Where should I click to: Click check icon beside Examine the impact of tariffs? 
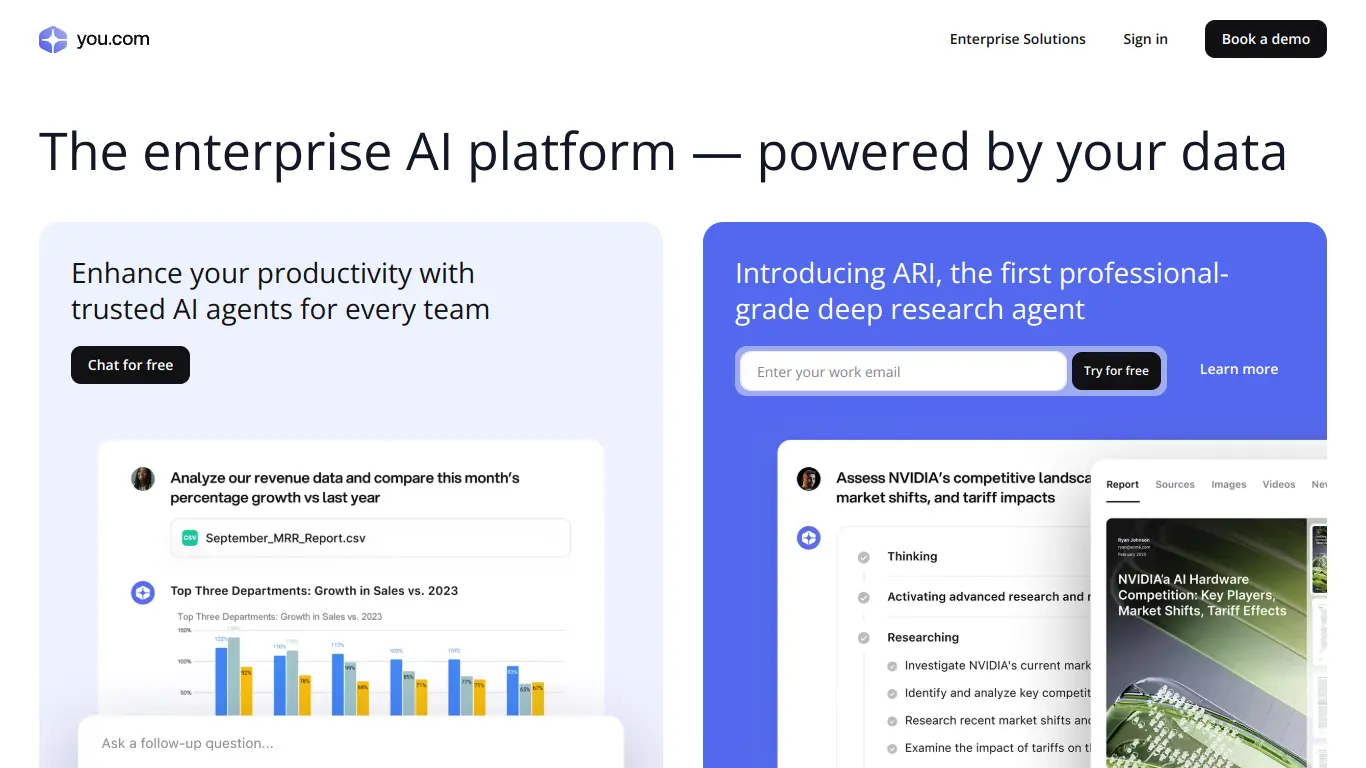point(892,748)
